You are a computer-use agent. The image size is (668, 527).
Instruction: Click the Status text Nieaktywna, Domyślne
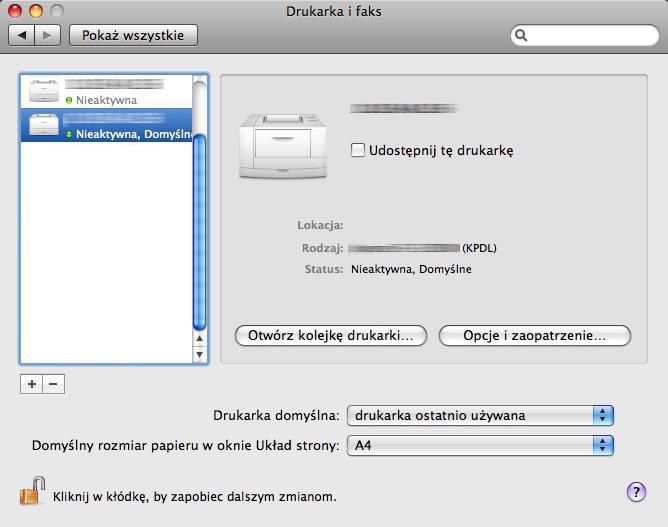(x=411, y=269)
